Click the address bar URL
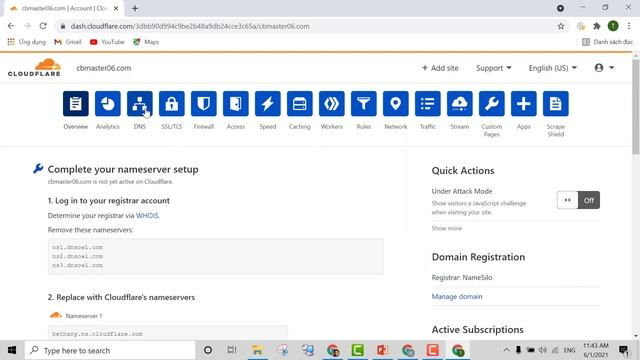This screenshot has width=640, height=360. pyautogui.click(x=190, y=26)
